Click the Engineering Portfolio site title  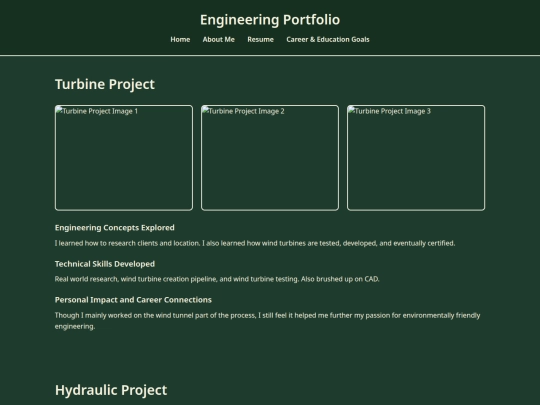pos(270,20)
